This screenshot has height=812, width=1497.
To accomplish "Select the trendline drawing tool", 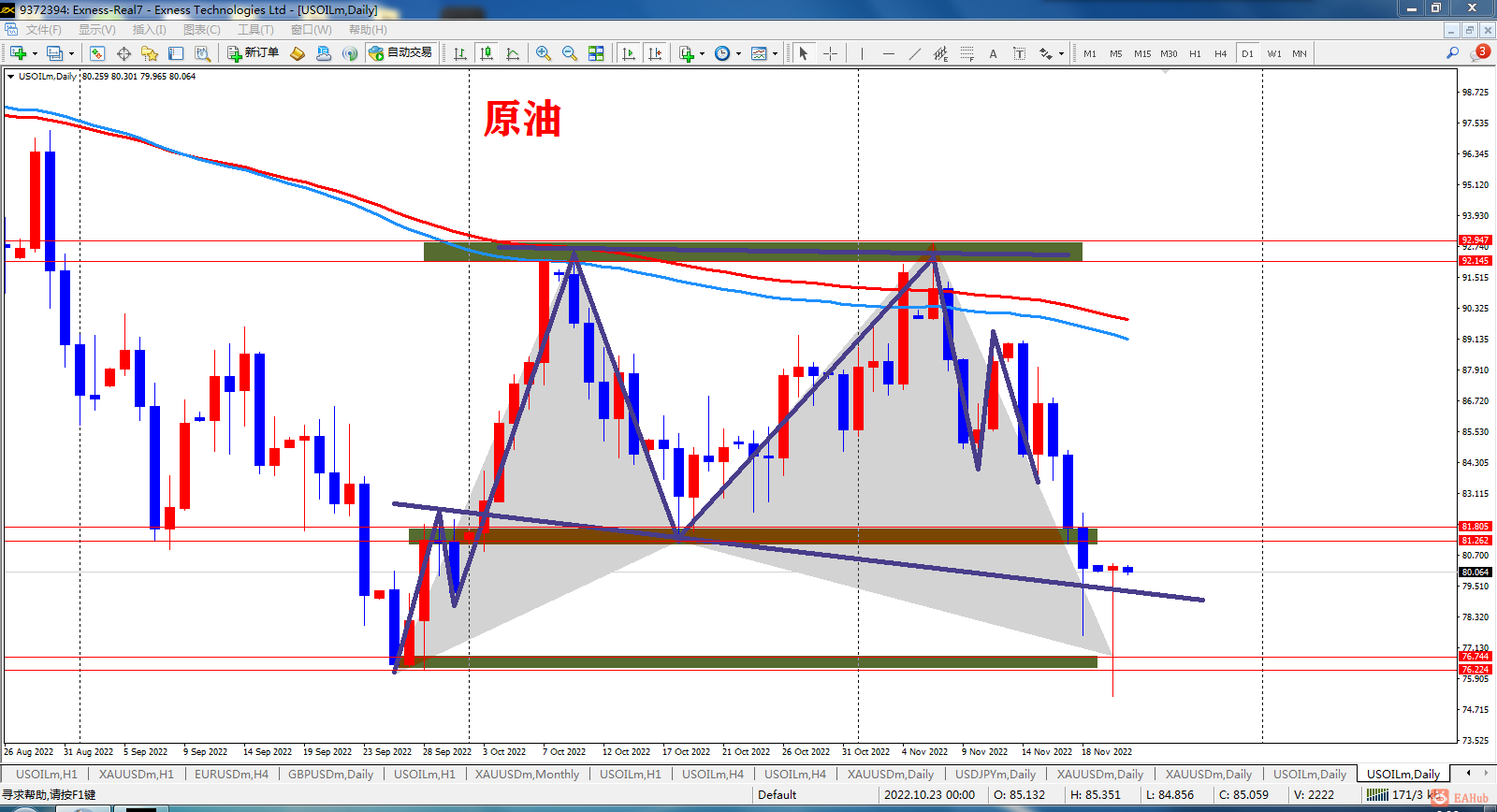I will pos(914,53).
